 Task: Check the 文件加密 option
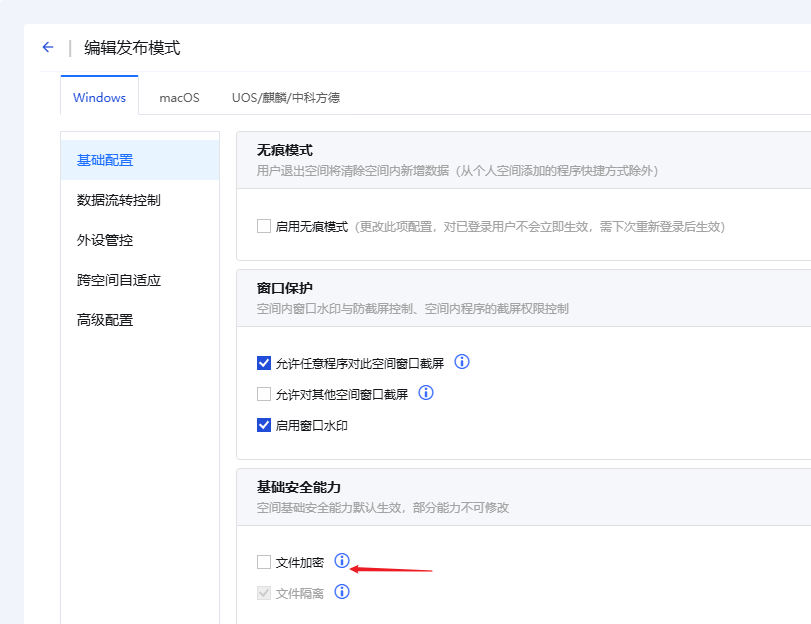(264, 562)
